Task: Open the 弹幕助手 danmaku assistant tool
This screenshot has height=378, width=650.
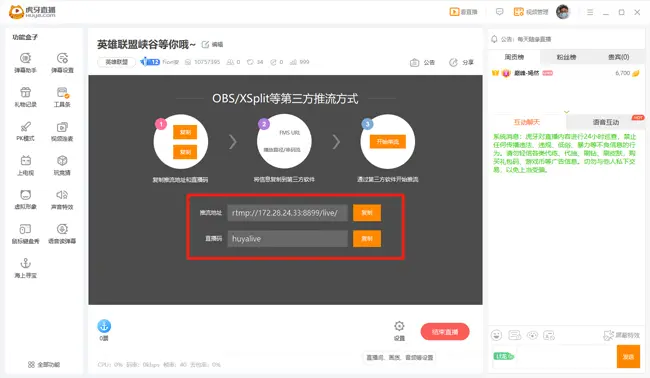Action: pyautogui.click(x=25, y=63)
